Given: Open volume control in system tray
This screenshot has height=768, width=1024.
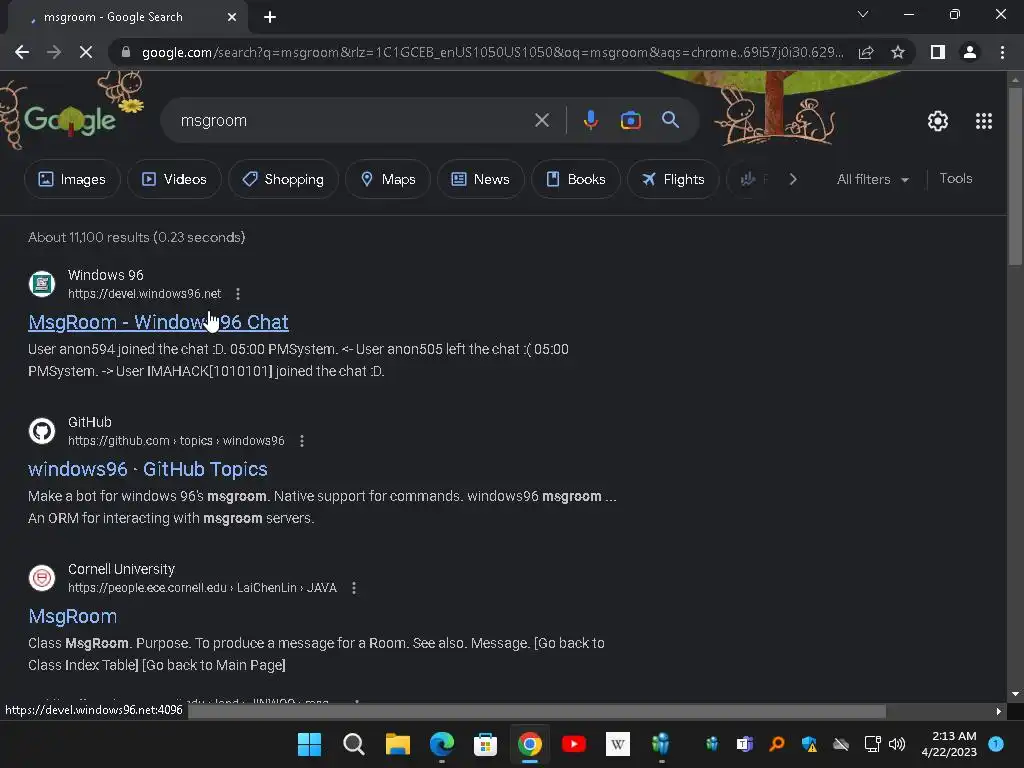Looking at the screenshot, I should [x=897, y=744].
